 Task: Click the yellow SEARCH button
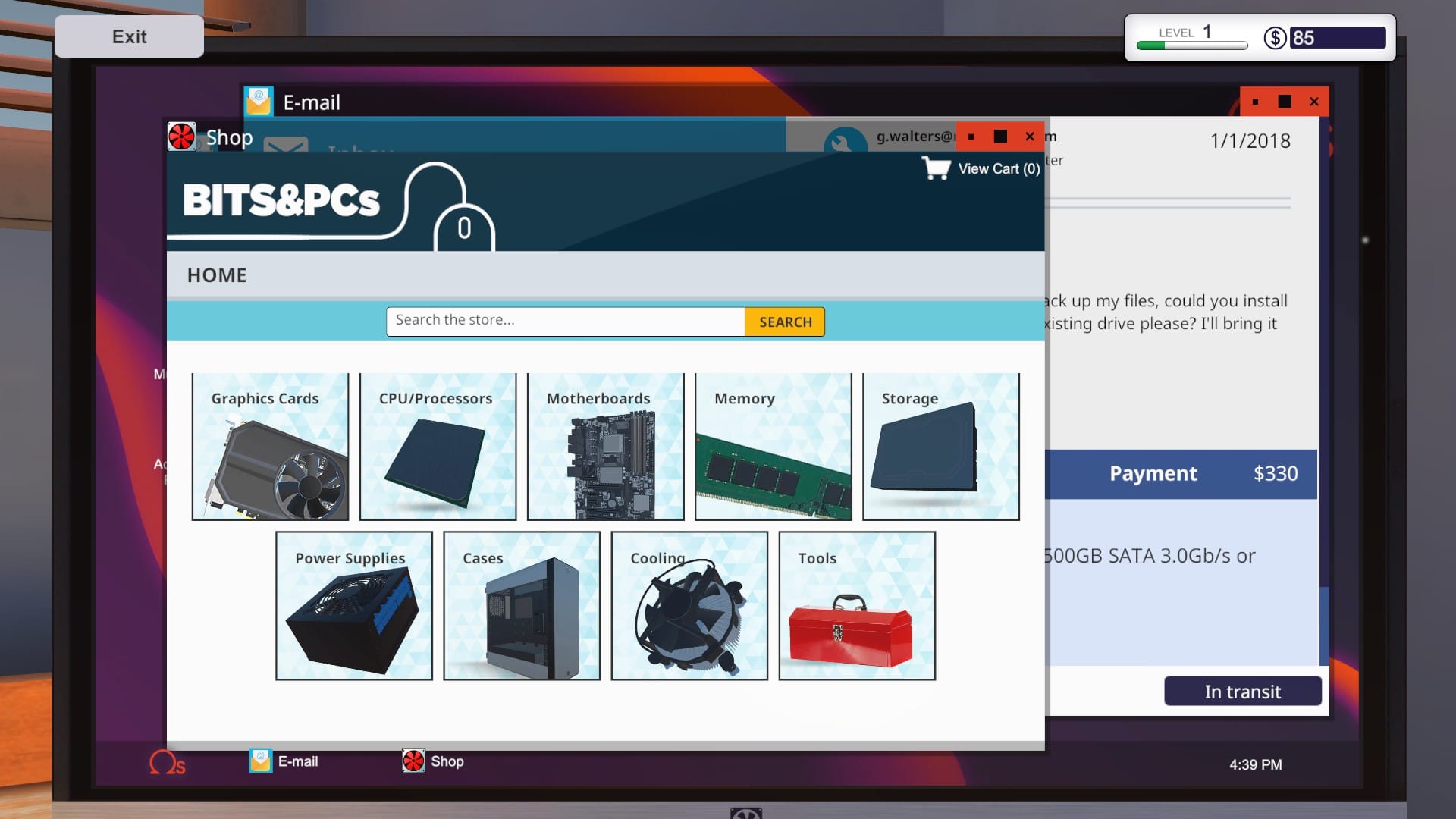tap(785, 322)
